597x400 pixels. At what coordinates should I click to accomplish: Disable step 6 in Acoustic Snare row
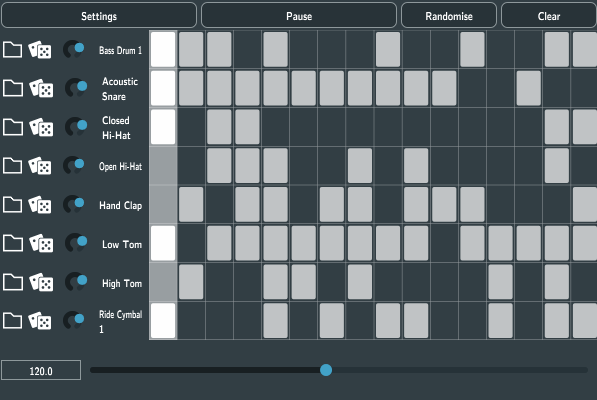pos(304,88)
